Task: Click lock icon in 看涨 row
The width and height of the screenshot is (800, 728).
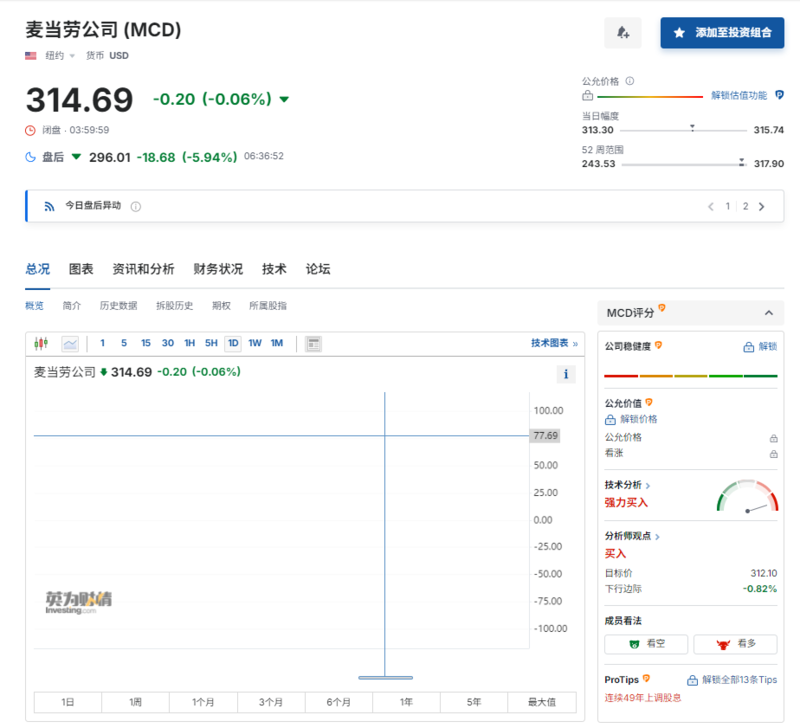Action: (x=773, y=454)
